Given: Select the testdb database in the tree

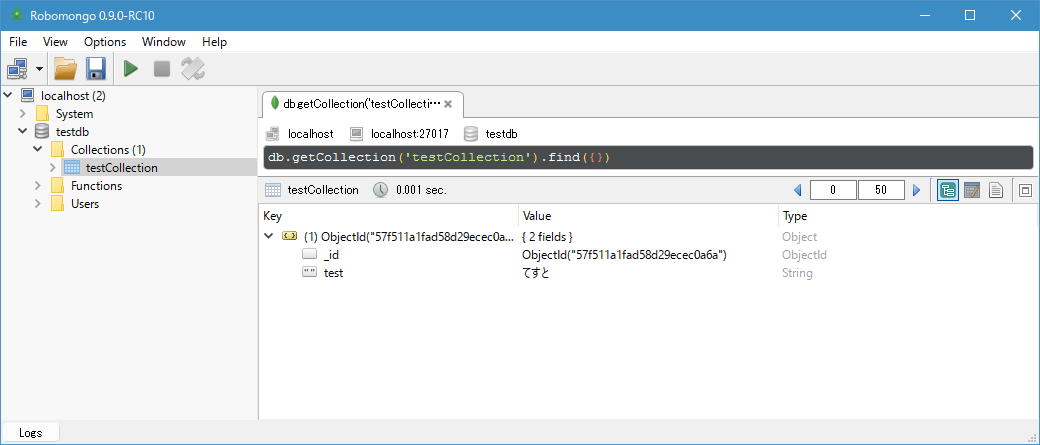Looking at the screenshot, I should [74, 131].
